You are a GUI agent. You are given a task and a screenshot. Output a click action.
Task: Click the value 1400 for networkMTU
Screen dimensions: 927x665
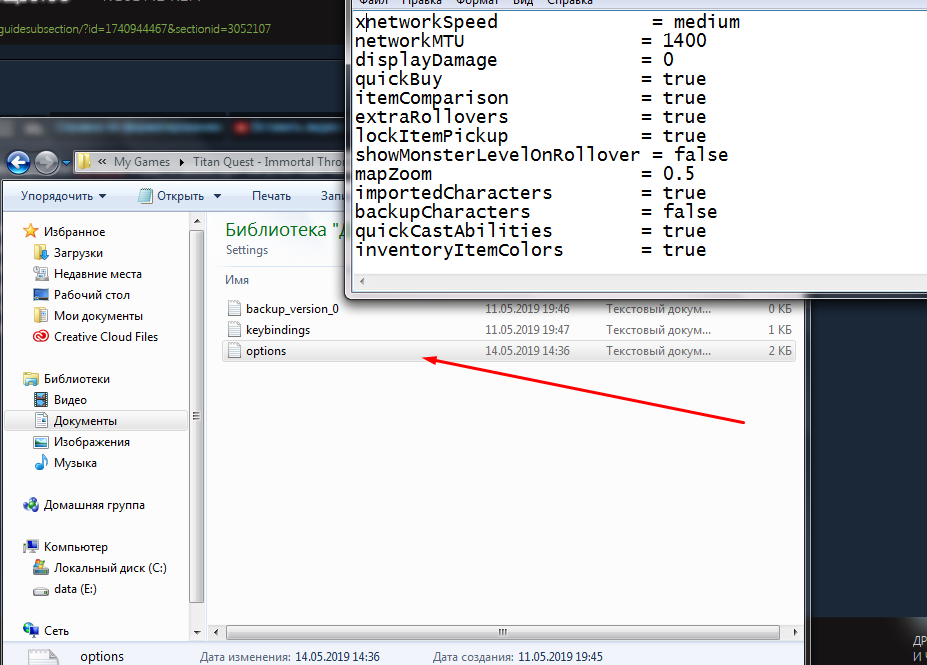[x=685, y=41]
